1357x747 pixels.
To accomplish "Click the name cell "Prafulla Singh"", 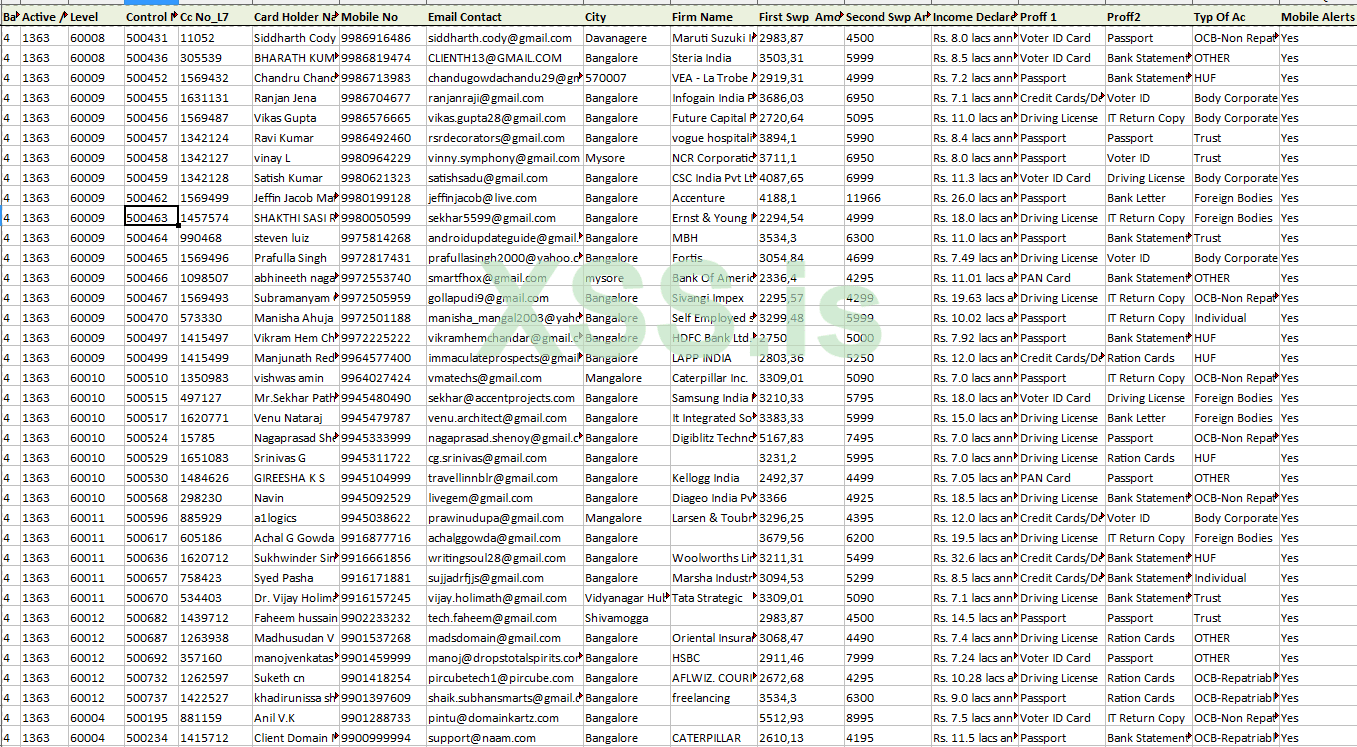I will click(x=295, y=258).
